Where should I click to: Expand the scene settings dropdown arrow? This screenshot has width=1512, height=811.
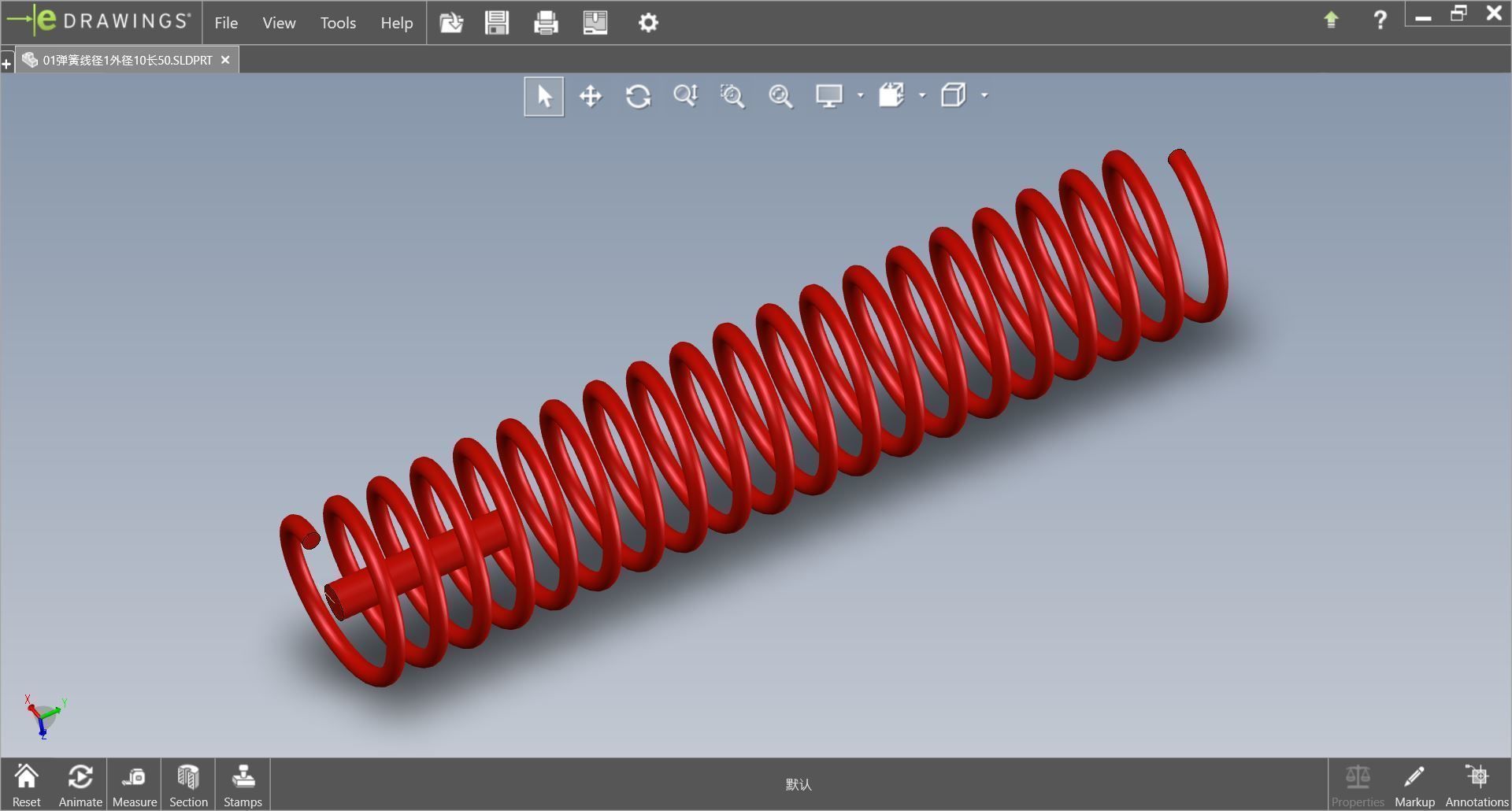pyautogui.click(x=922, y=96)
